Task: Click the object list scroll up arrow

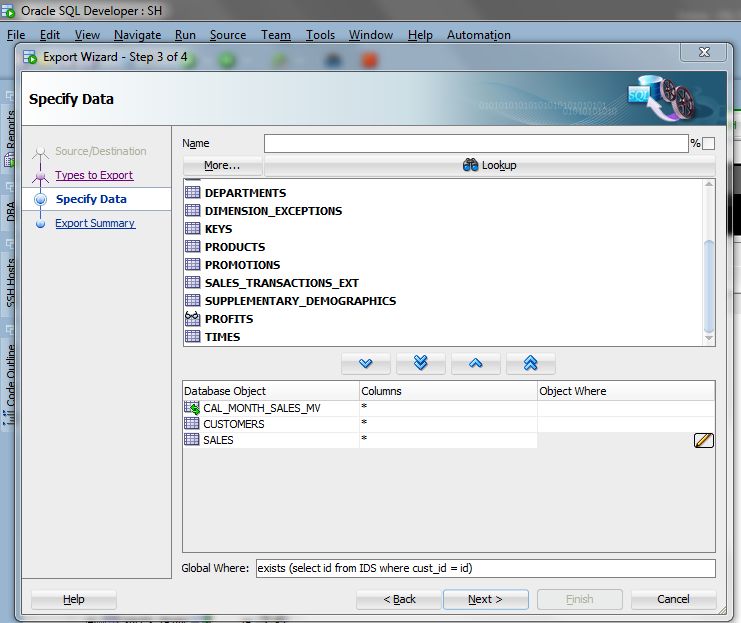Action: 709,184
